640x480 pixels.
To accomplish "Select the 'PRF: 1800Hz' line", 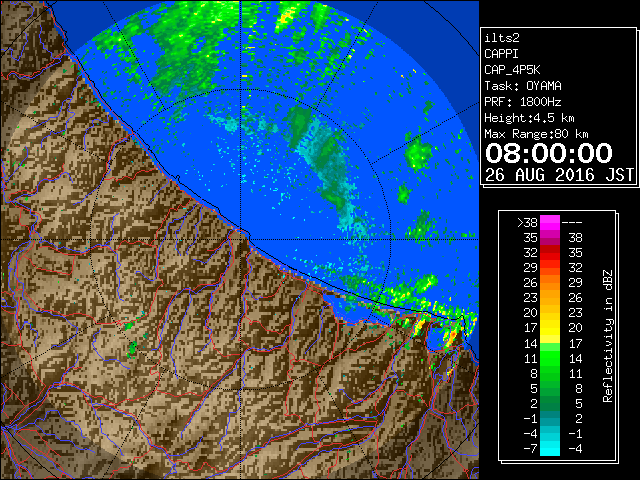I will (x=523, y=102).
